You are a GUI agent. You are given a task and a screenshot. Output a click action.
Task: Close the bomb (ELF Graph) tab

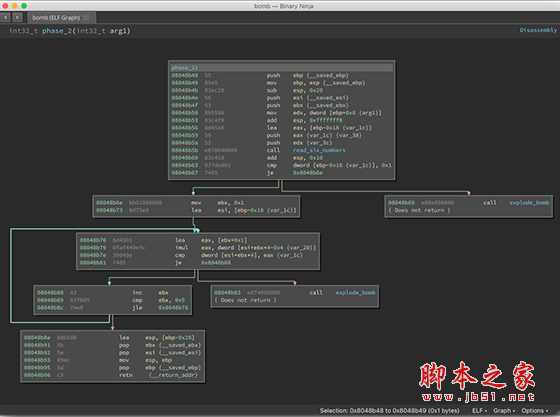[86, 17]
